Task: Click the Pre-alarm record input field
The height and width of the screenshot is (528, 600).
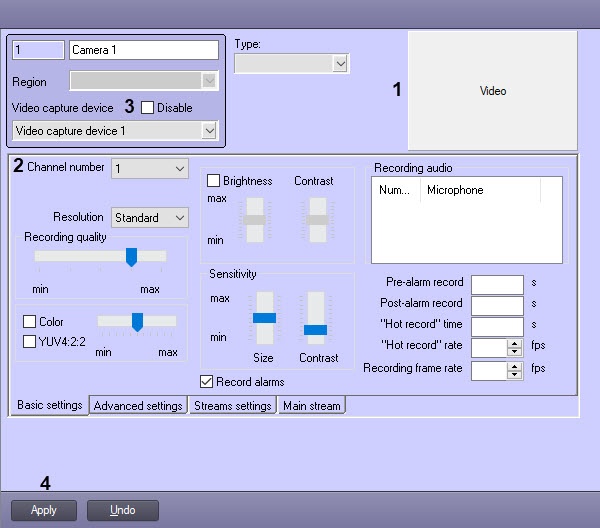Action: [x=497, y=283]
